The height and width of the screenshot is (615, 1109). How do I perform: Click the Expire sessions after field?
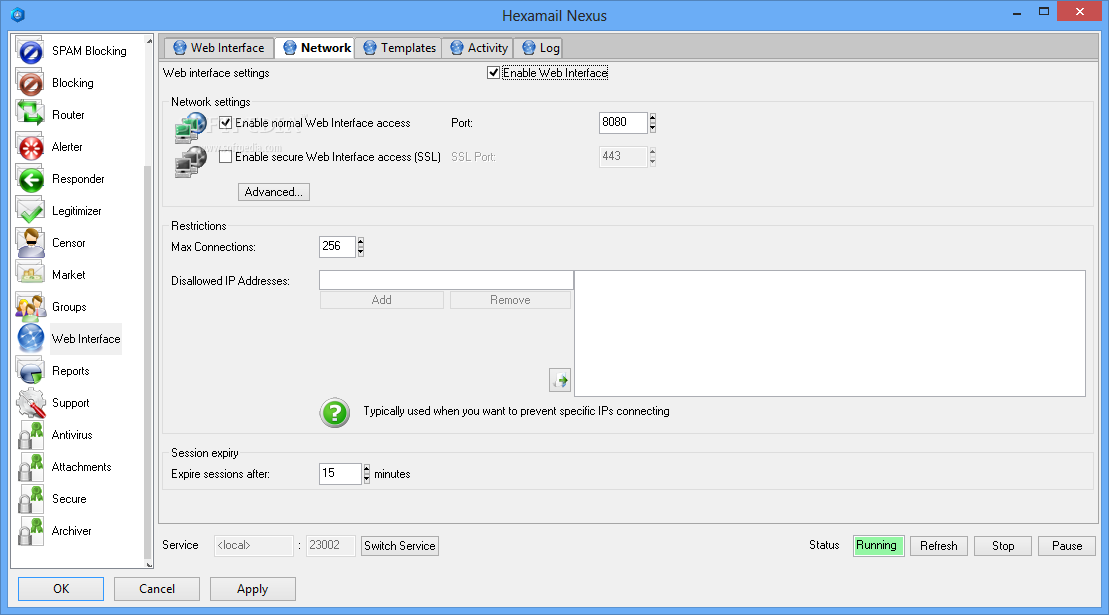[340, 474]
